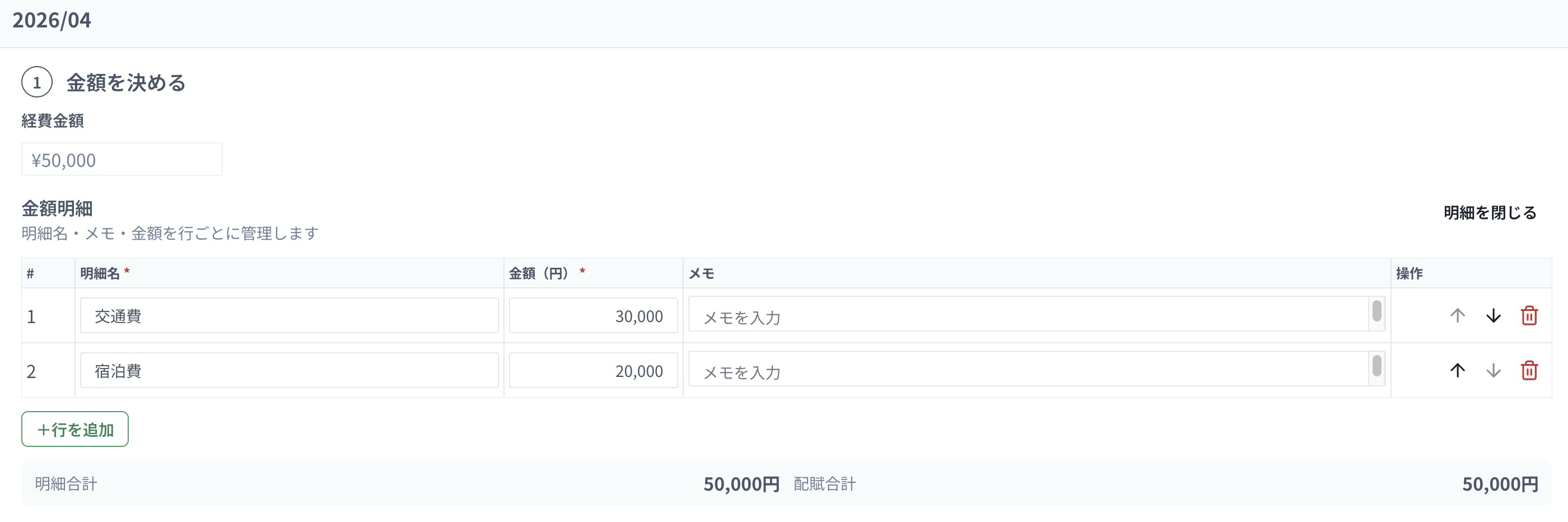Click the 2026/04 heading
The image size is (1568, 522).
point(52,20)
